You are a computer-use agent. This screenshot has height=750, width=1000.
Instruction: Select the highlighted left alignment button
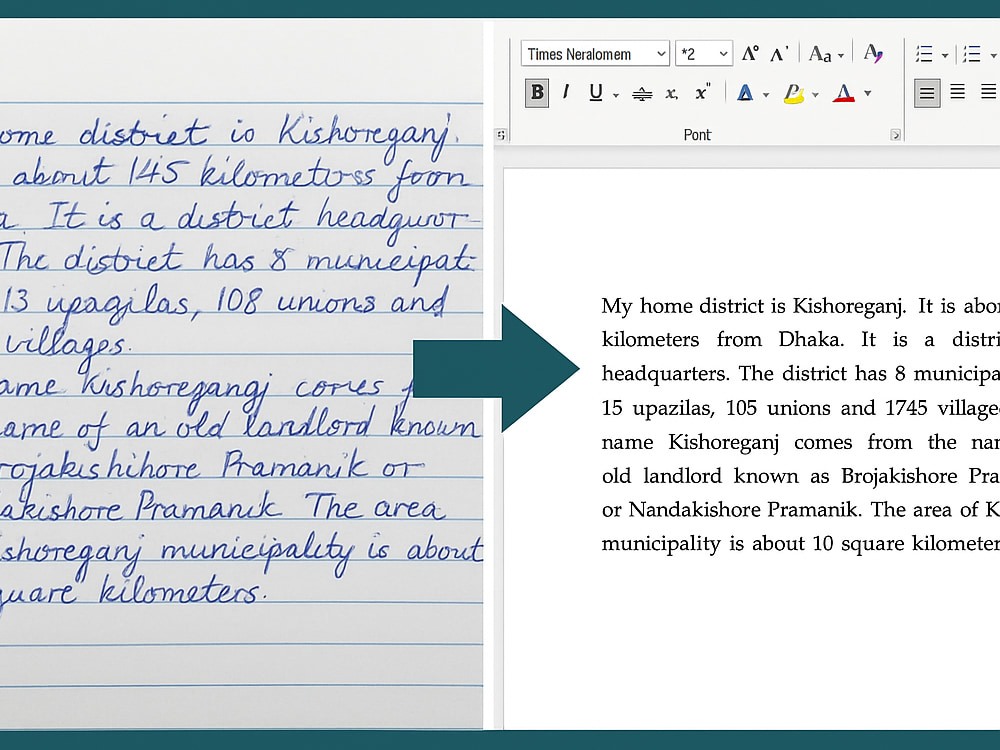pyautogui.click(x=927, y=93)
